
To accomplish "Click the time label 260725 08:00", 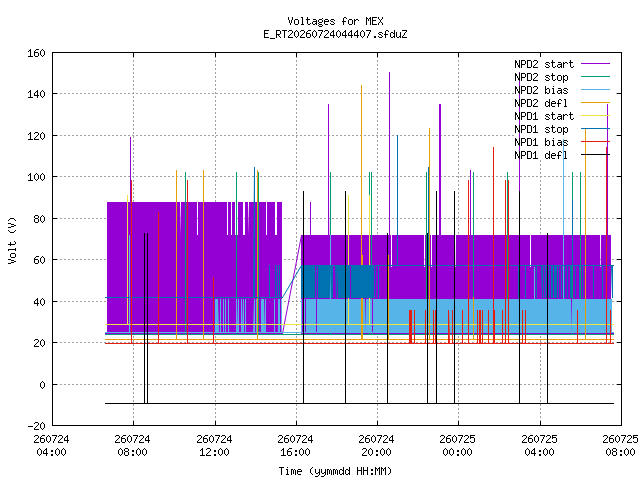I will point(620,446).
